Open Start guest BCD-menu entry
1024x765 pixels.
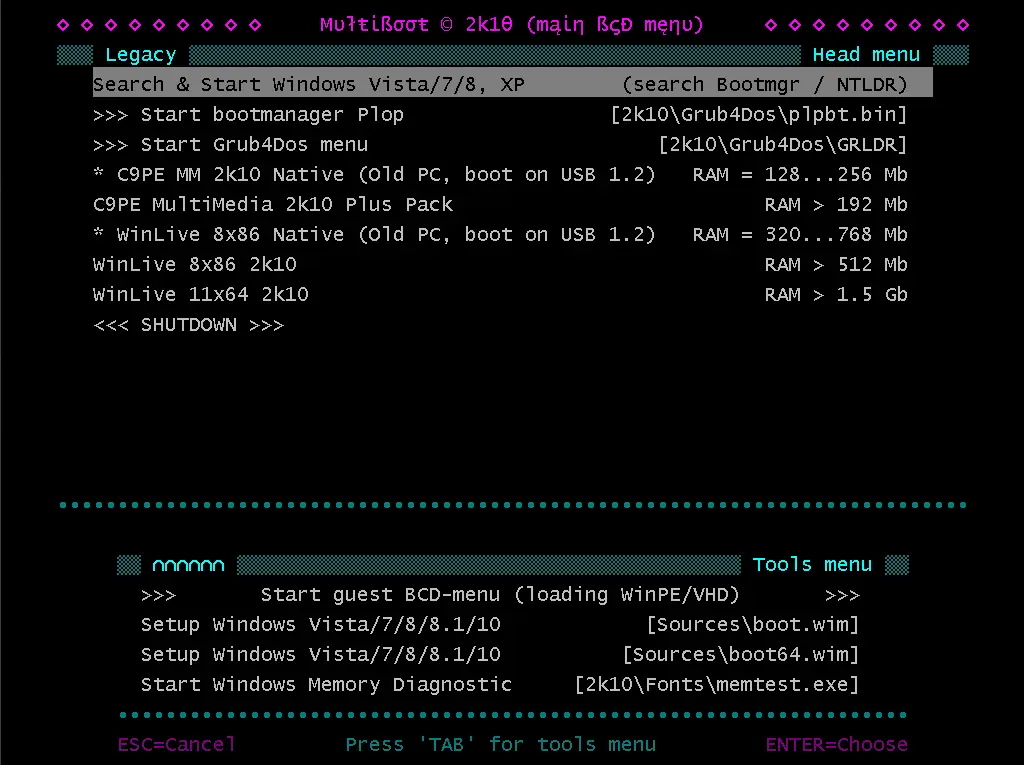[500, 594]
